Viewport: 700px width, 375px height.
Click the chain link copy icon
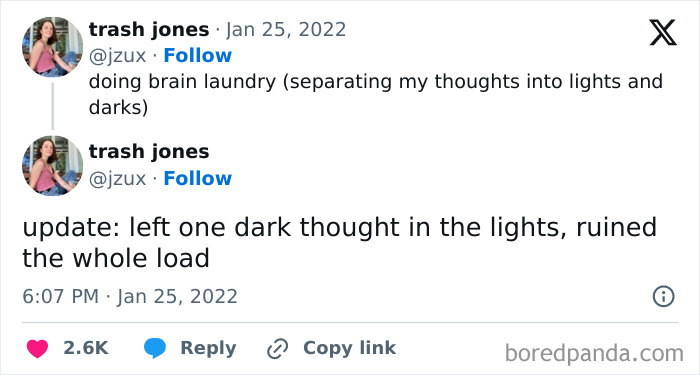click(x=277, y=349)
